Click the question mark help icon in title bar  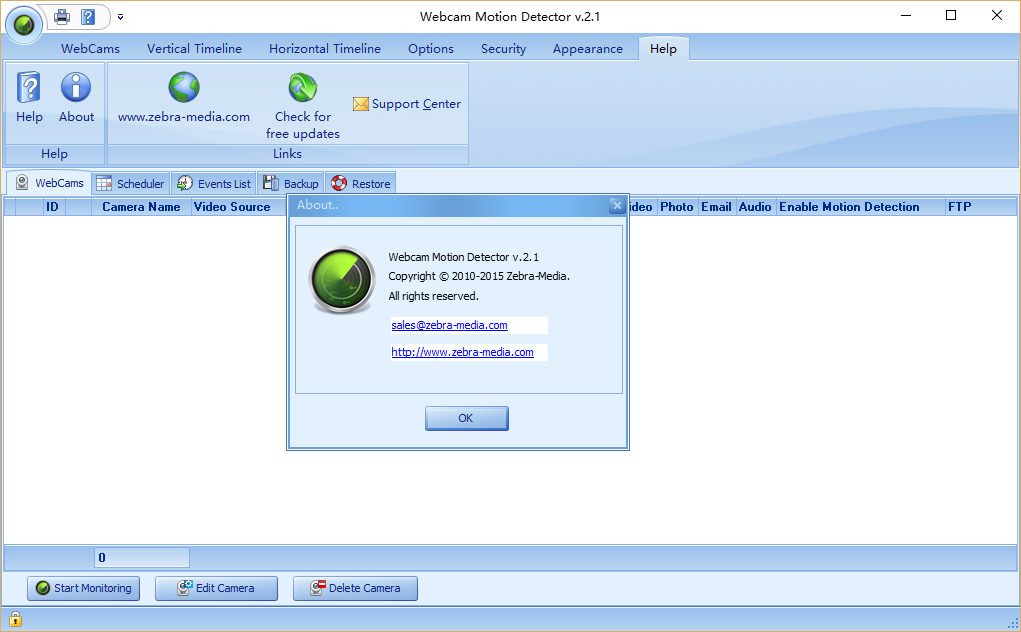[88, 16]
